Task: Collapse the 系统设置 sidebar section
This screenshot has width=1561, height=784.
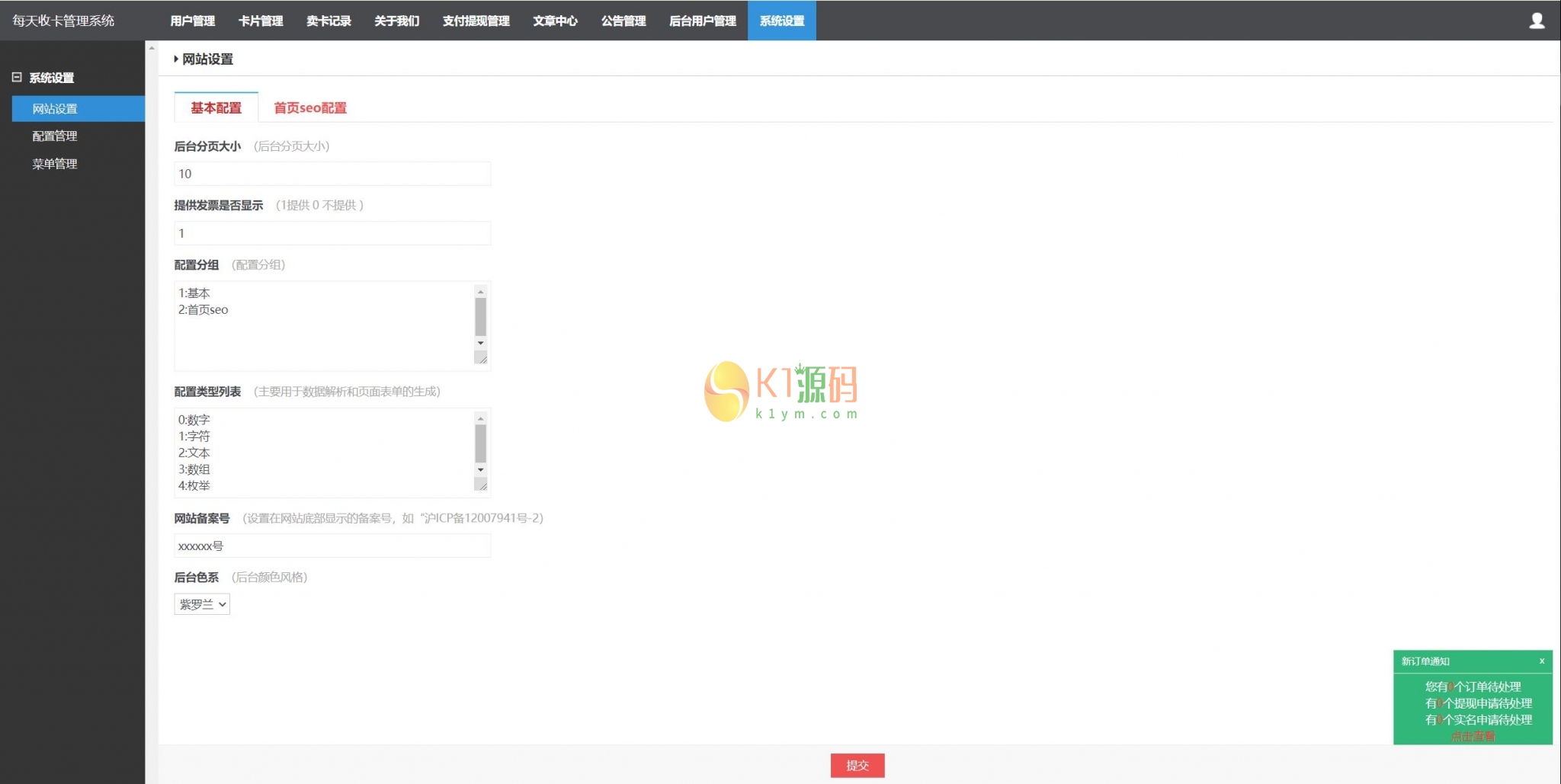Action: point(17,77)
